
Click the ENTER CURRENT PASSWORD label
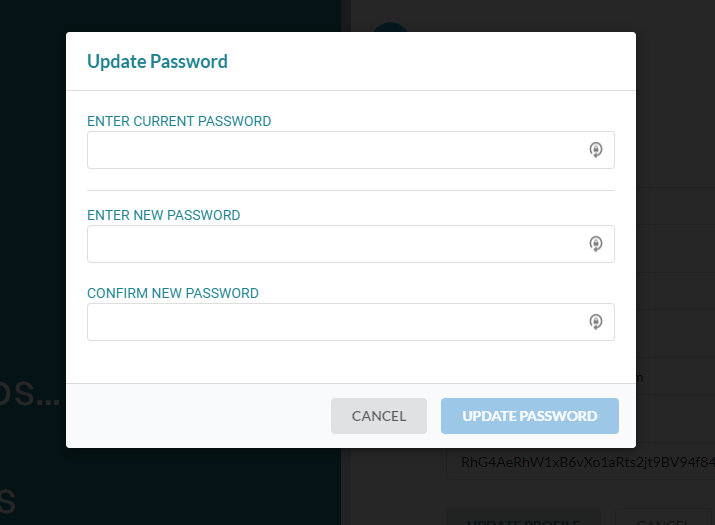tap(179, 121)
